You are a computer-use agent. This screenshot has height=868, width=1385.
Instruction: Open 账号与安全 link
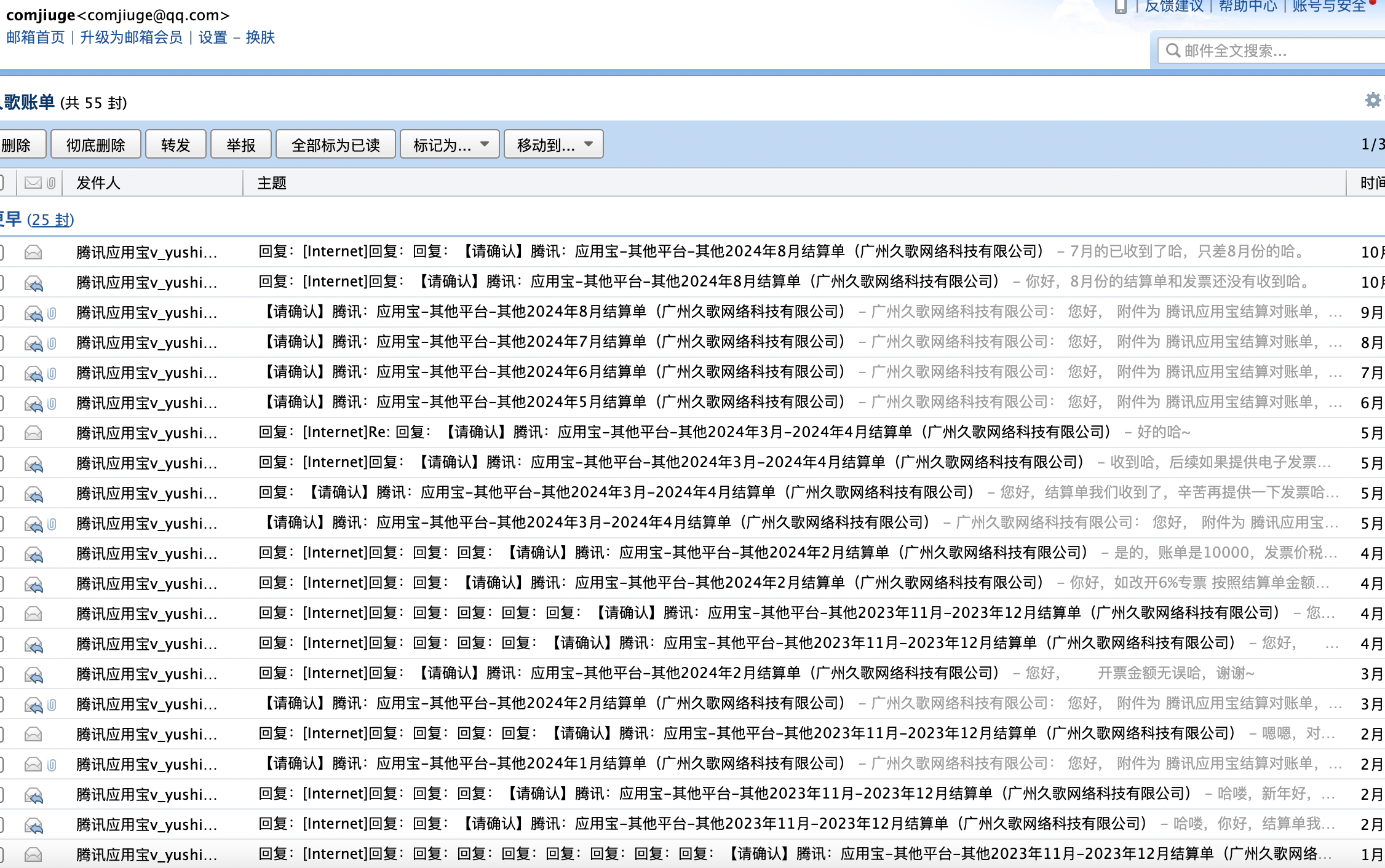tap(1330, 6)
